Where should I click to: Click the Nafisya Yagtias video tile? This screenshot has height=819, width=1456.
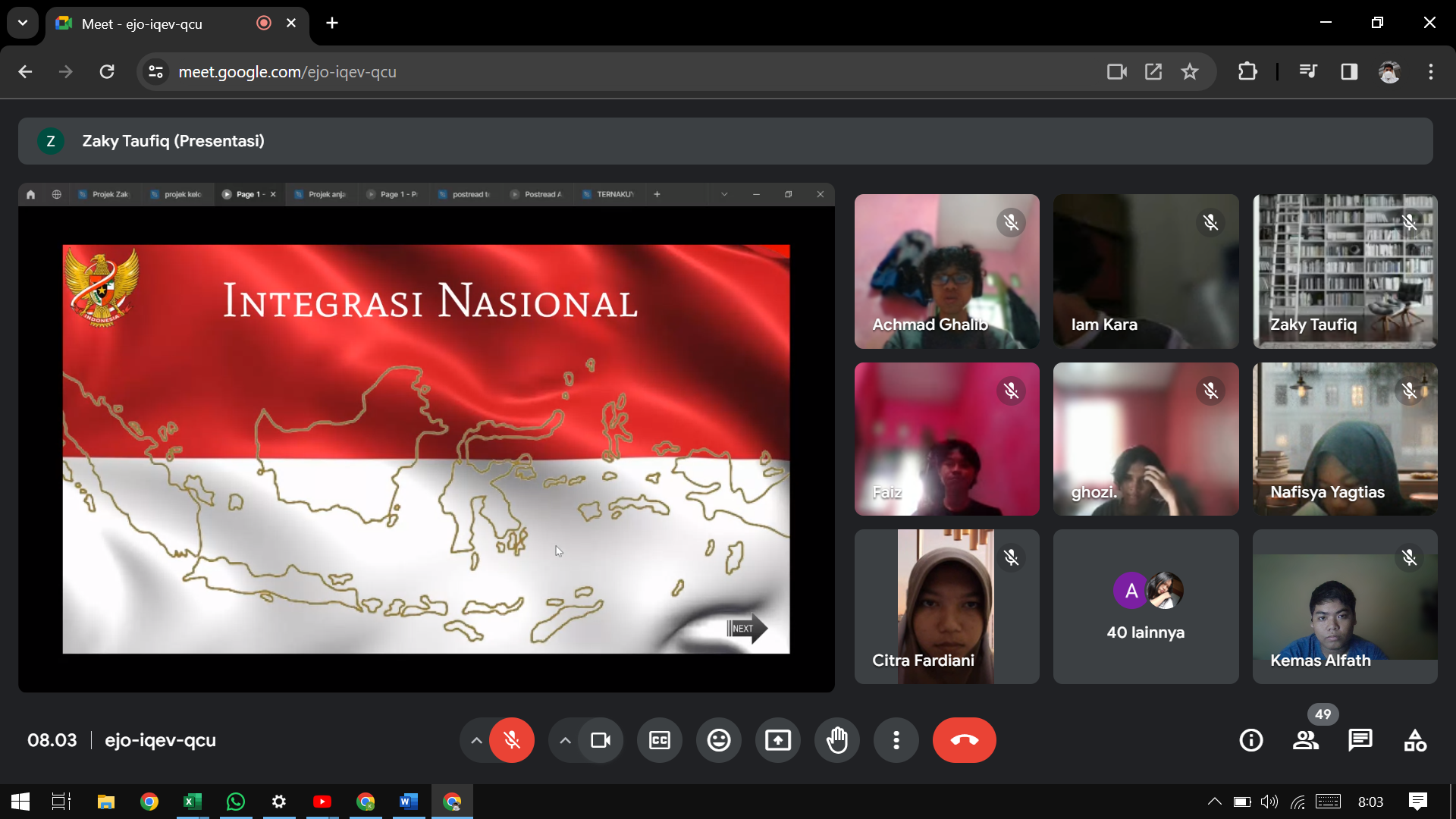click(1345, 439)
